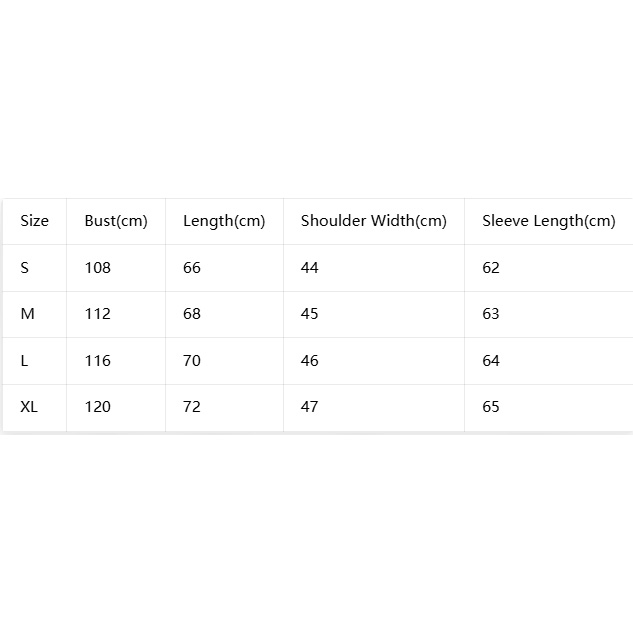The width and height of the screenshot is (633, 633).
Task: Click bust value 116
Action: (x=97, y=361)
